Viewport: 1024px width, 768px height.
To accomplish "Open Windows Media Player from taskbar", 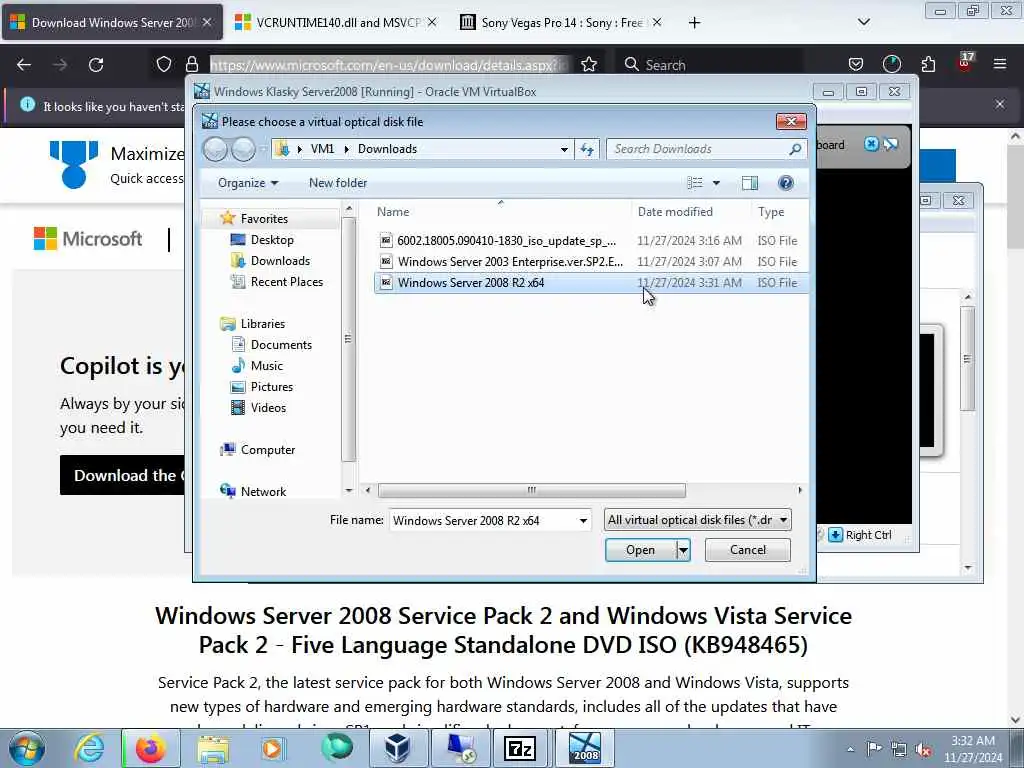I will tap(272, 748).
